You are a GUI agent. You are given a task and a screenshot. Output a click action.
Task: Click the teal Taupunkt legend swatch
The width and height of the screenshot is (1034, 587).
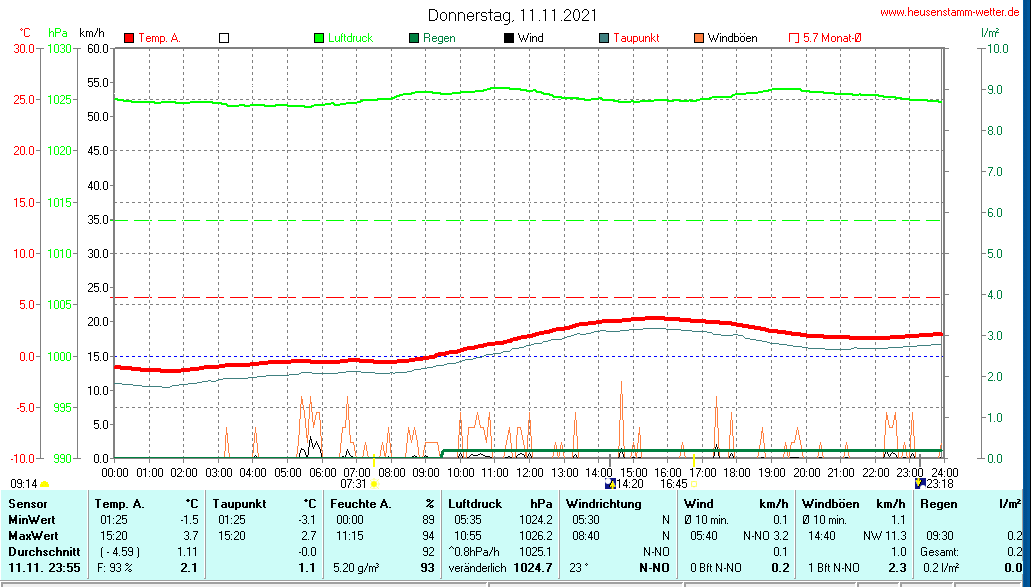coord(604,38)
